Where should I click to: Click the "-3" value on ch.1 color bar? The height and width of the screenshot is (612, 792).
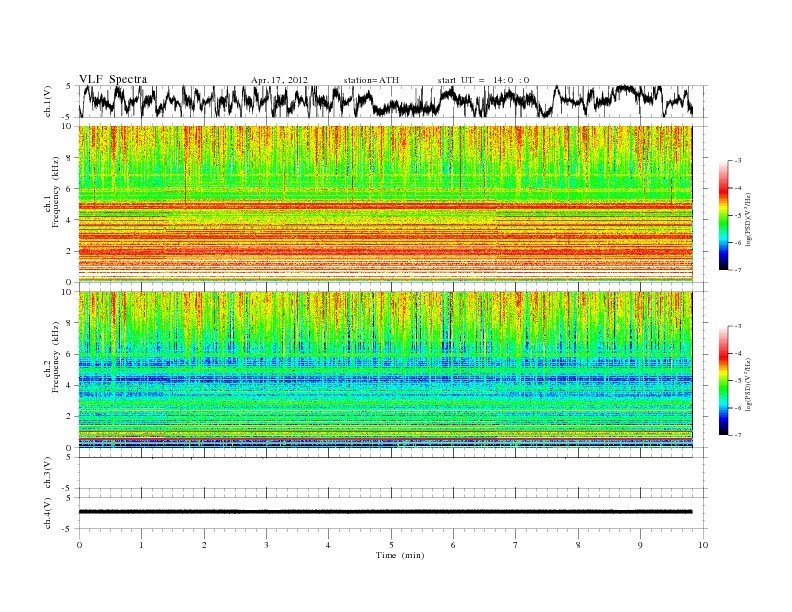click(x=737, y=161)
